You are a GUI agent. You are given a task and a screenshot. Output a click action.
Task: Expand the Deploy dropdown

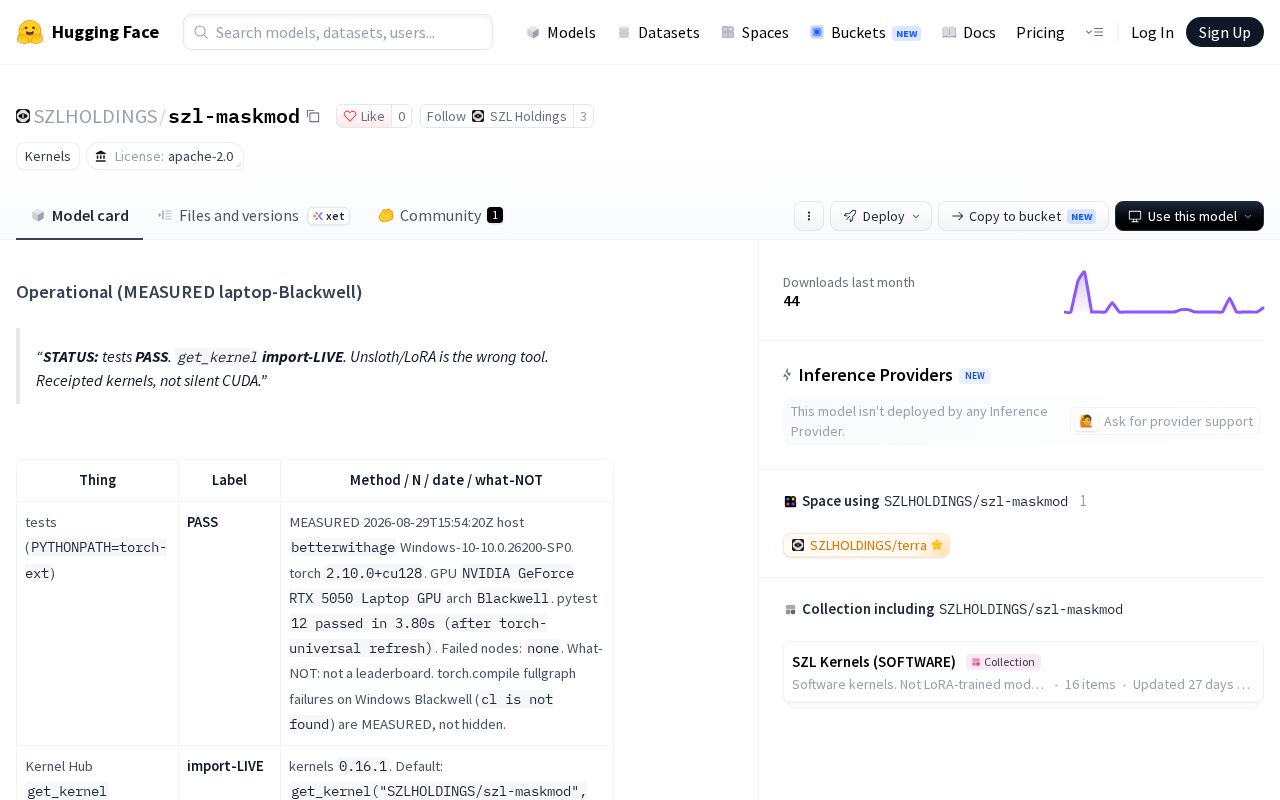[881, 216]
